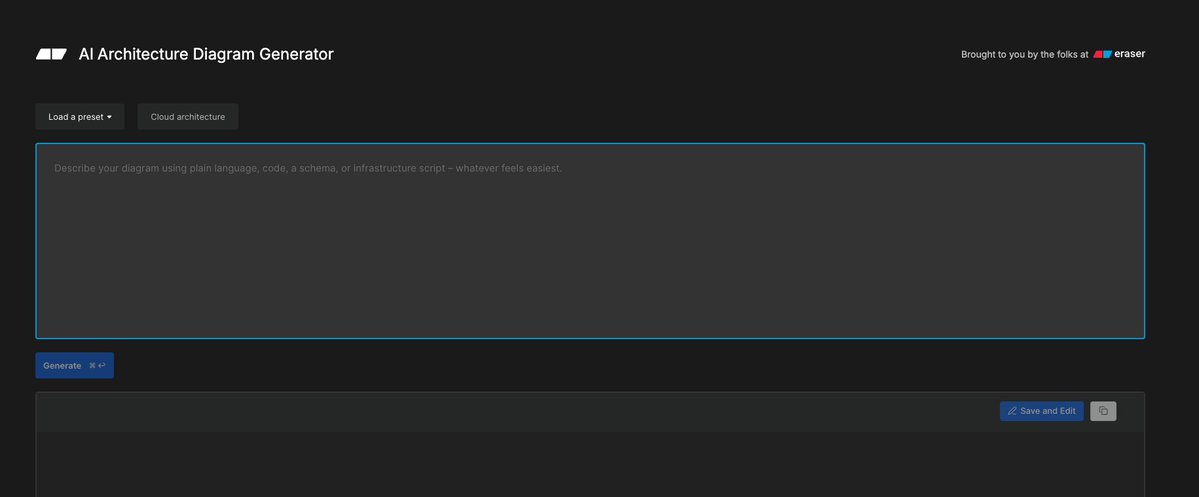Focus the diagram description text area
Viewport: 1199px width, 497px height.
tap(590, 241)
